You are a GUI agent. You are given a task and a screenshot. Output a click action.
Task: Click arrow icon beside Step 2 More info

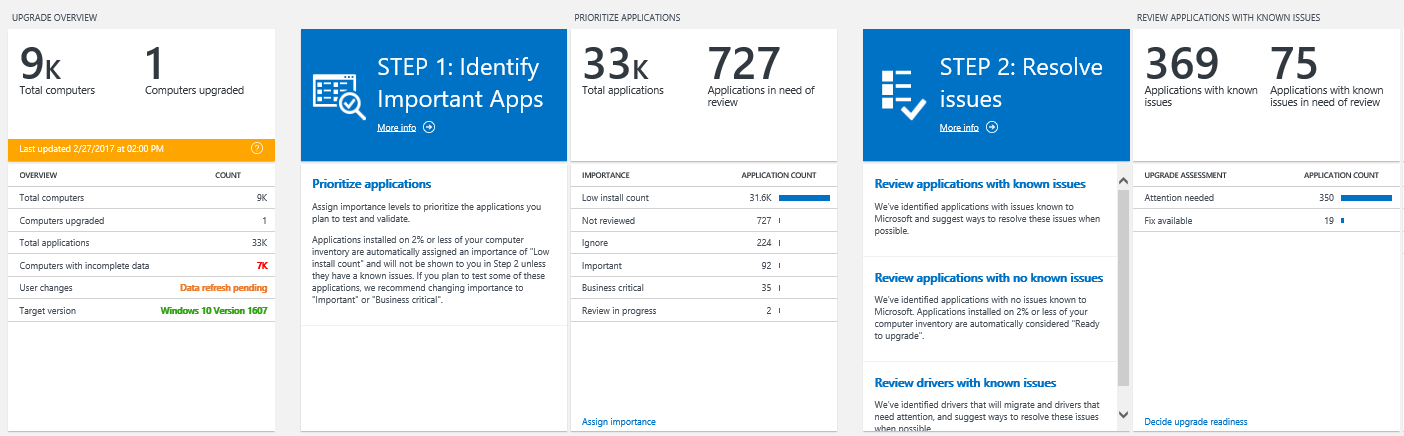point(992,128)
